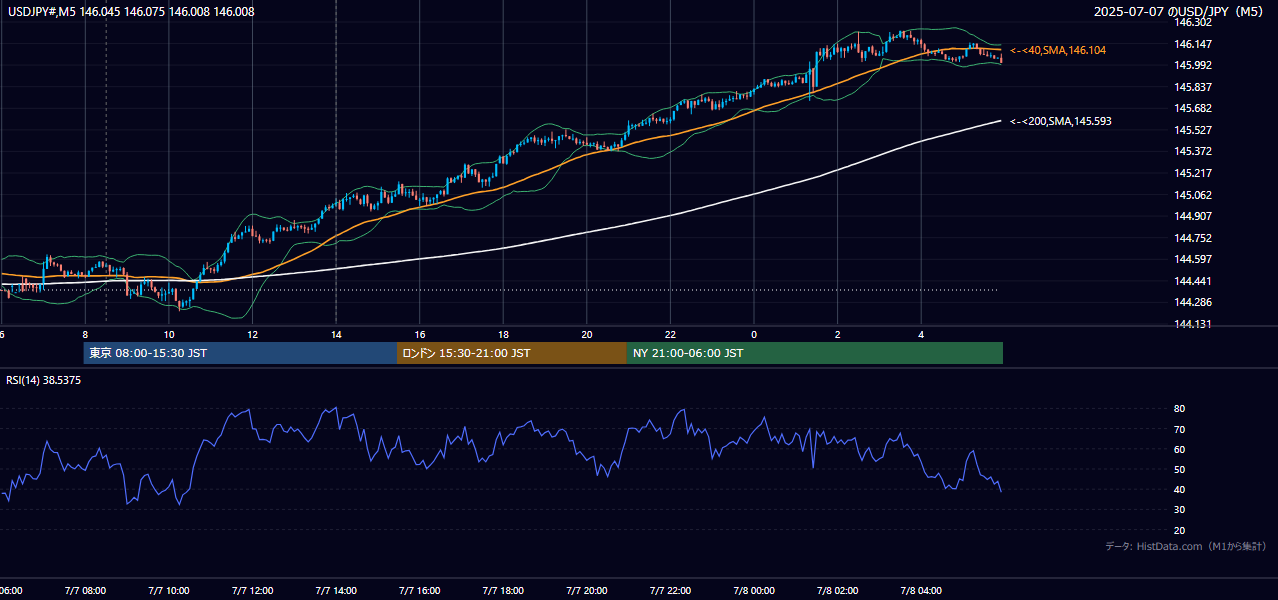Screen dimensions: 1278x600
Task: Click price axis value 146.302
Action: coord(1193,22)
